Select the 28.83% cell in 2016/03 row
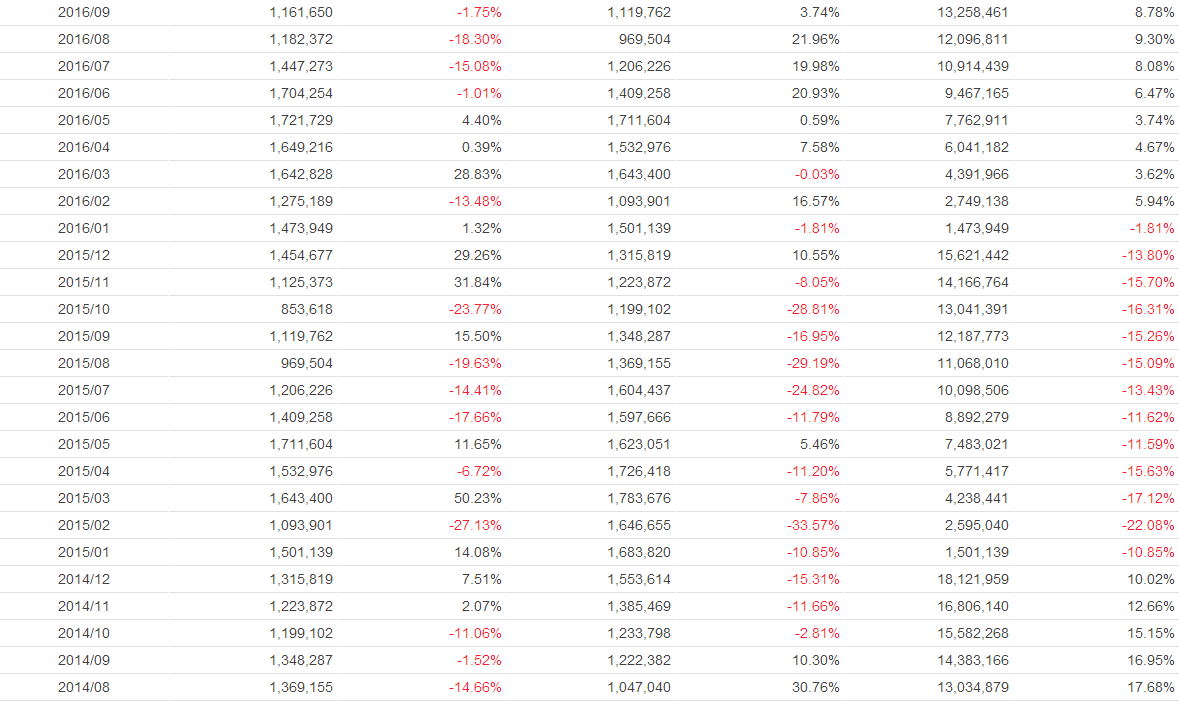 tap(478, 174)
